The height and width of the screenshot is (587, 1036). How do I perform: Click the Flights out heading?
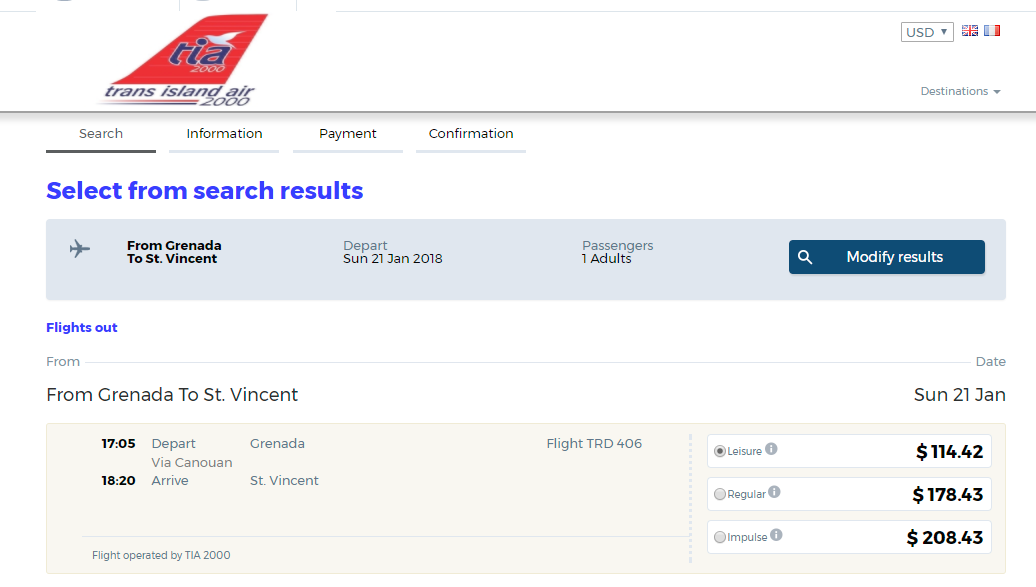82,327
